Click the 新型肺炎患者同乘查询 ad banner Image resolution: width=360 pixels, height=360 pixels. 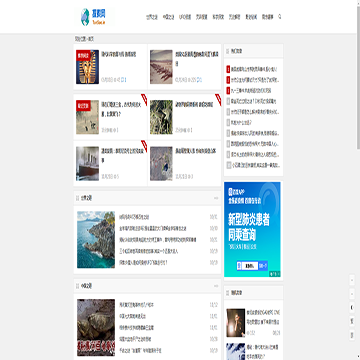(252, 229)
